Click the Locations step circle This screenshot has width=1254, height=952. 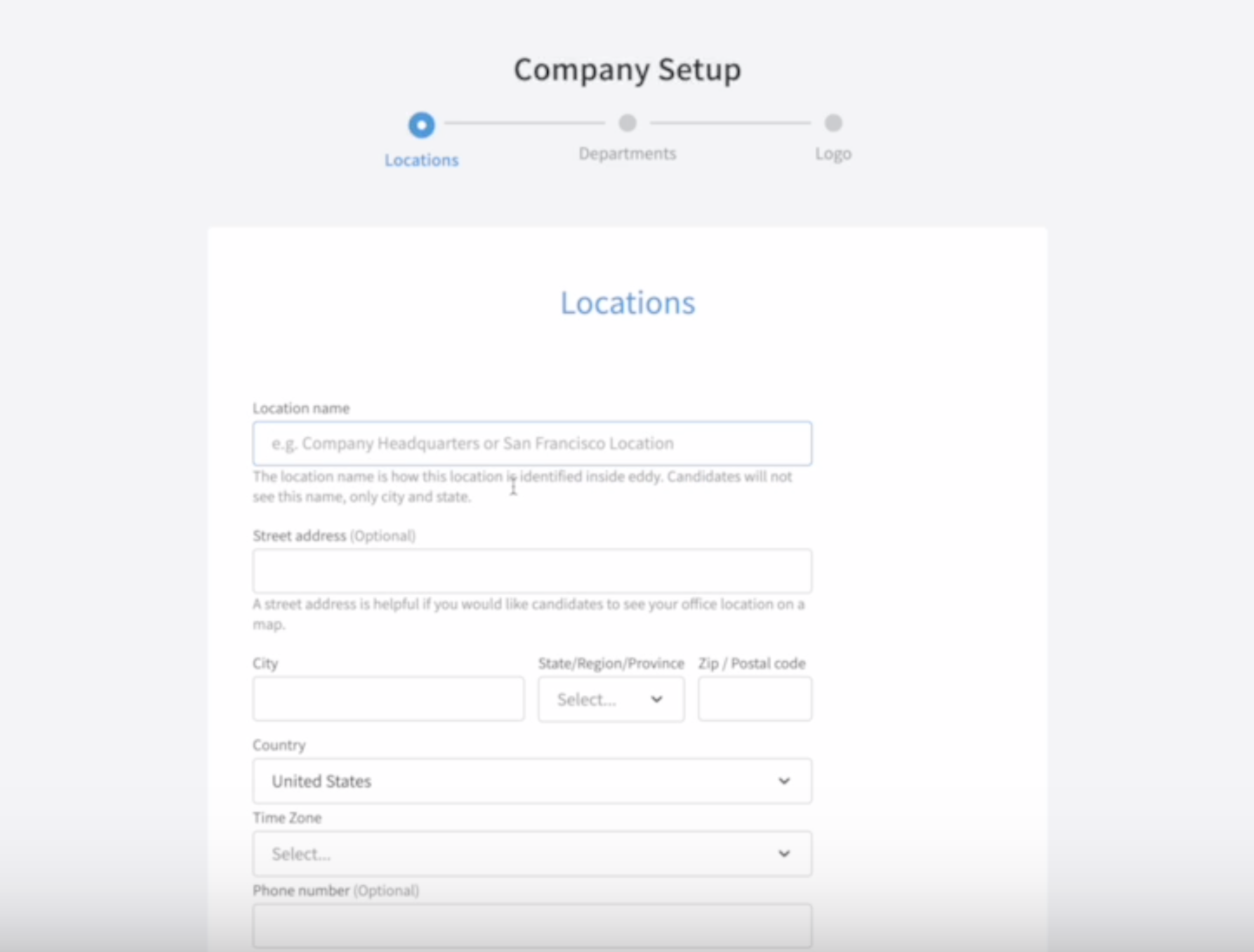421,125
